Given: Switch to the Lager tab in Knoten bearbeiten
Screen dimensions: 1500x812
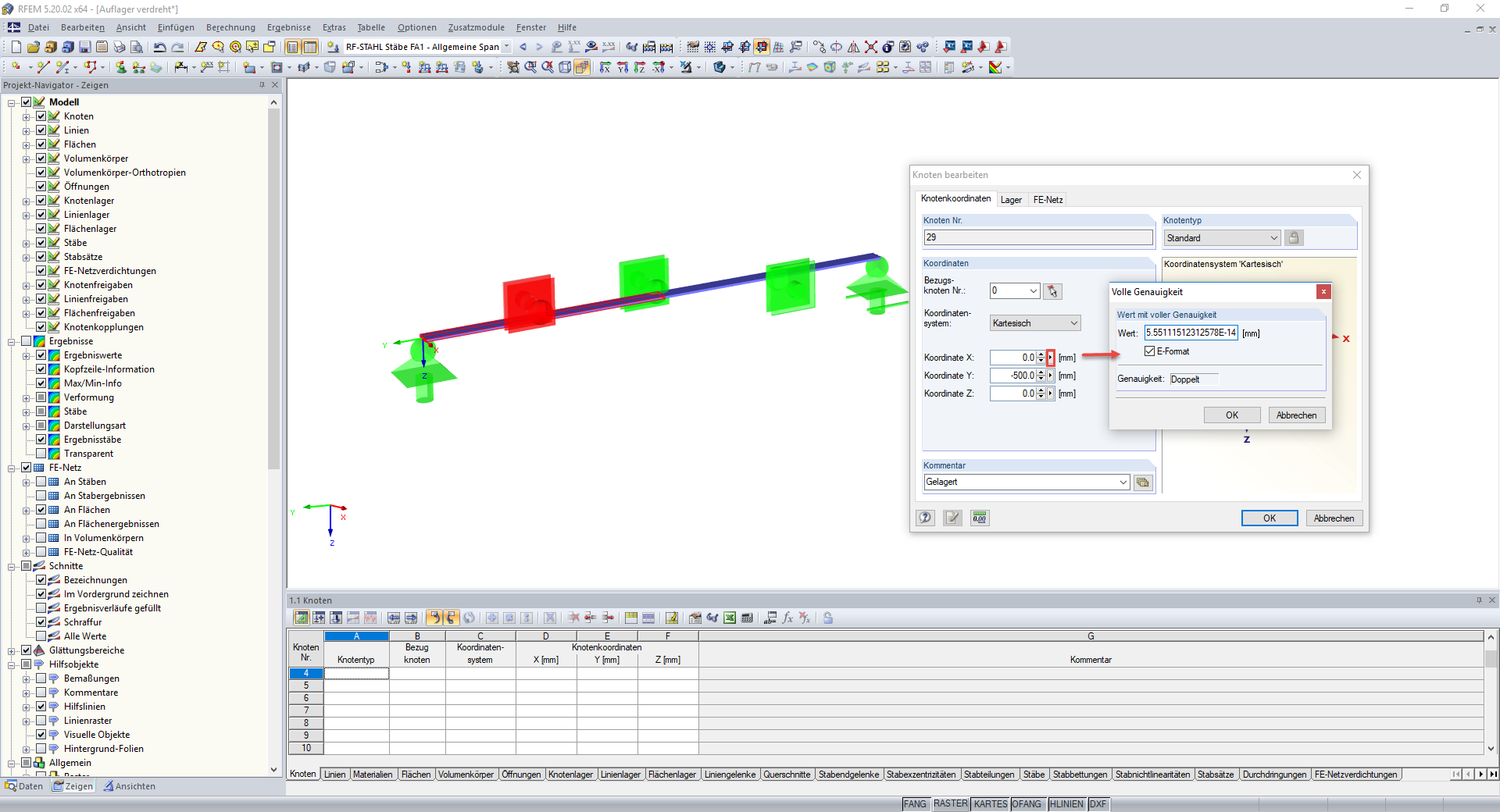Looking at the screenshot, I should pyautogui.click(x=1012, y=199).
